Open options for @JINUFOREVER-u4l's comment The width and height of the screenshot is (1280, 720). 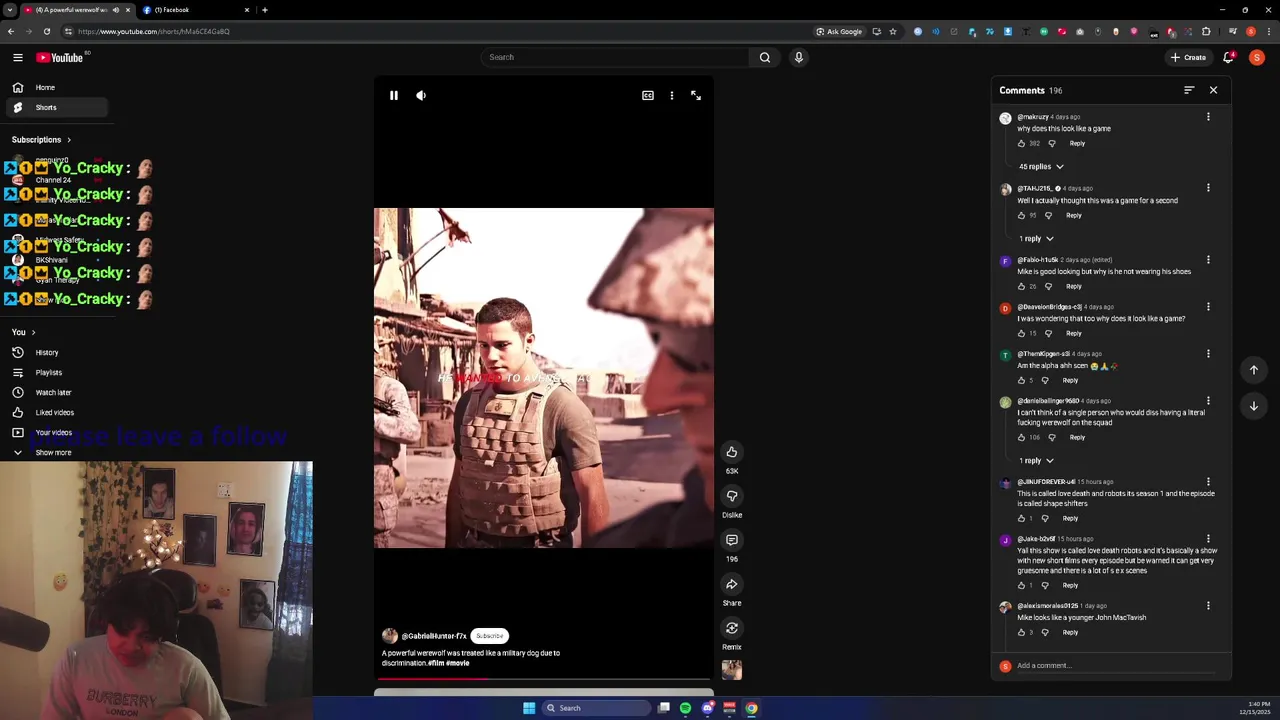point(1208,482)
